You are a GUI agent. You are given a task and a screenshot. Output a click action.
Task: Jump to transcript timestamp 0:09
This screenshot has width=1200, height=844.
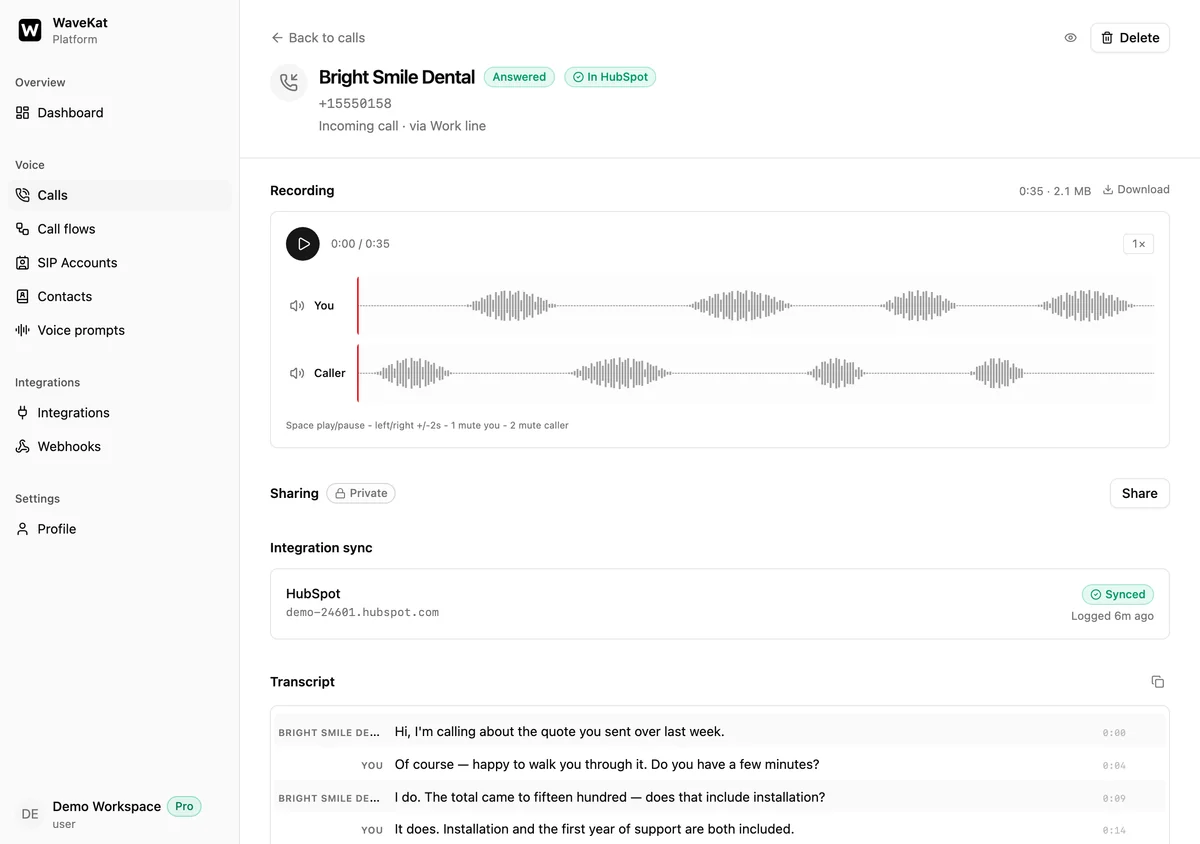pos(1114,799)
